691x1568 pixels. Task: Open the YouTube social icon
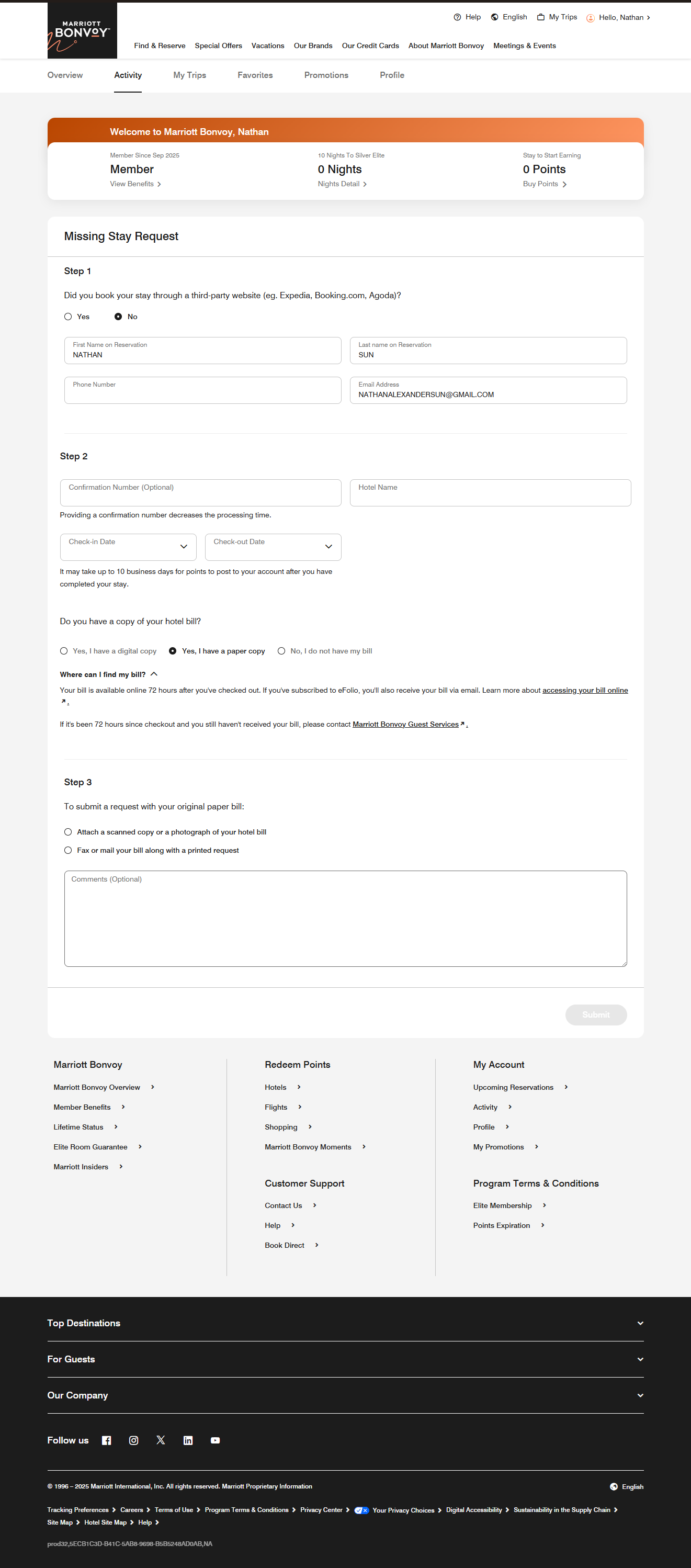(x=215, y=1440)
